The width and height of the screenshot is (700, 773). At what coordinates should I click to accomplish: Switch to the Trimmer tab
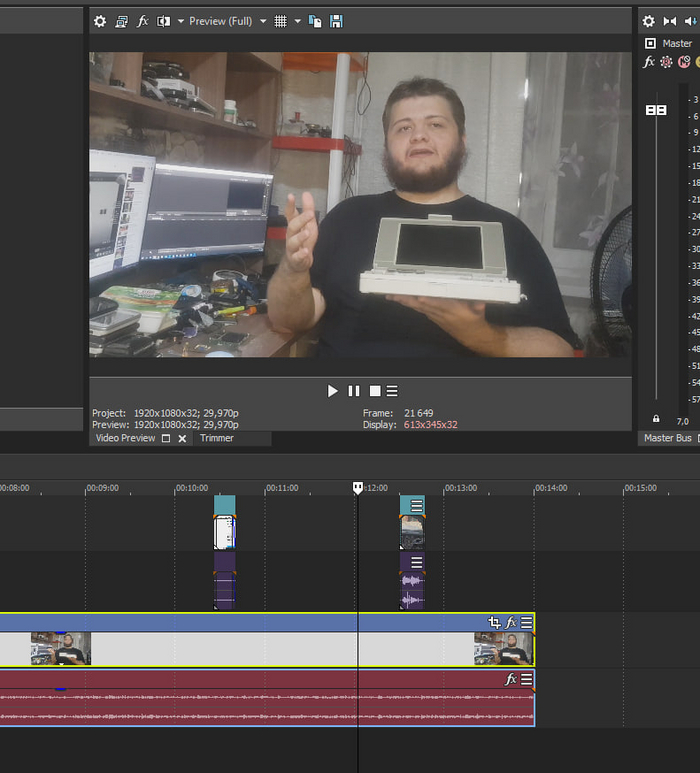point(216,438)
